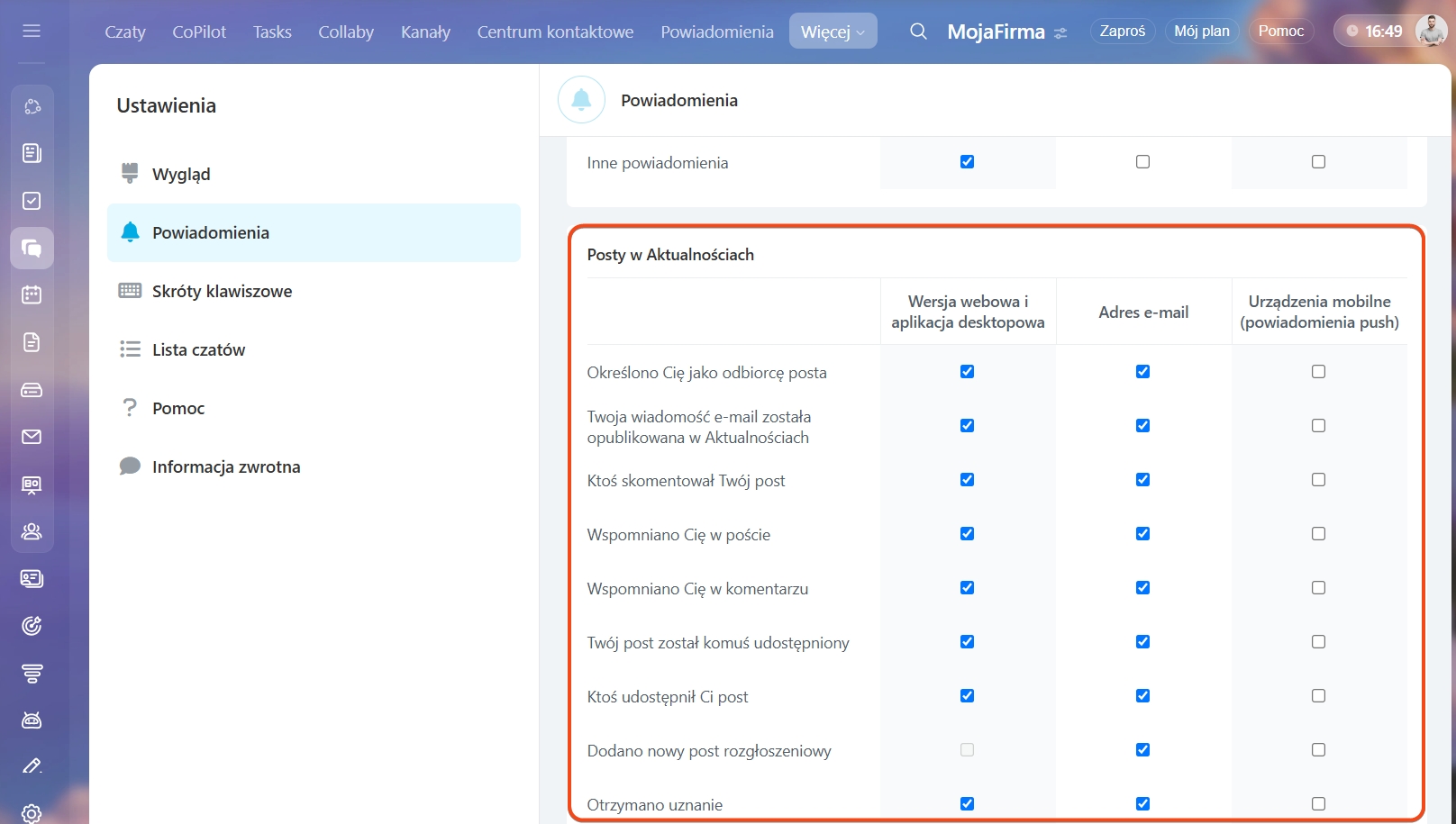The height and width of the screenshot is (824, 1456).
Task: Go to the 'CoPilot' top navigation tab
Action: pyautogui.click(x=199, y=32)
